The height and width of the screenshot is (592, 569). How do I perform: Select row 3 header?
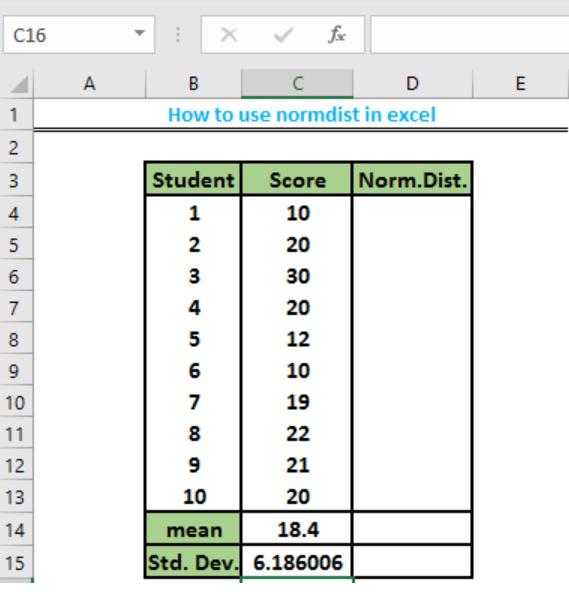click(14, 180)
